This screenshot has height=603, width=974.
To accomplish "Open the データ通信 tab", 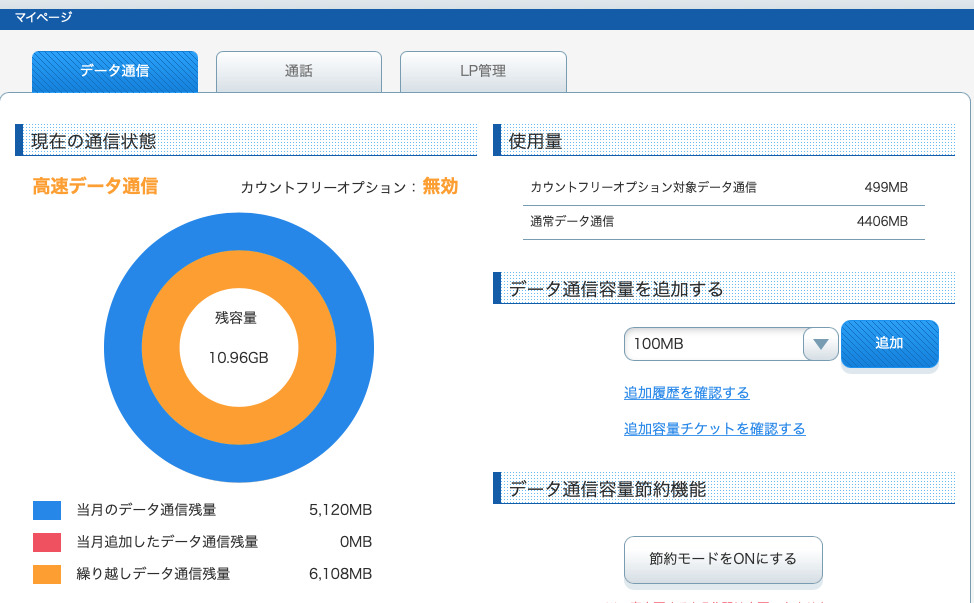I will [114, 72].
